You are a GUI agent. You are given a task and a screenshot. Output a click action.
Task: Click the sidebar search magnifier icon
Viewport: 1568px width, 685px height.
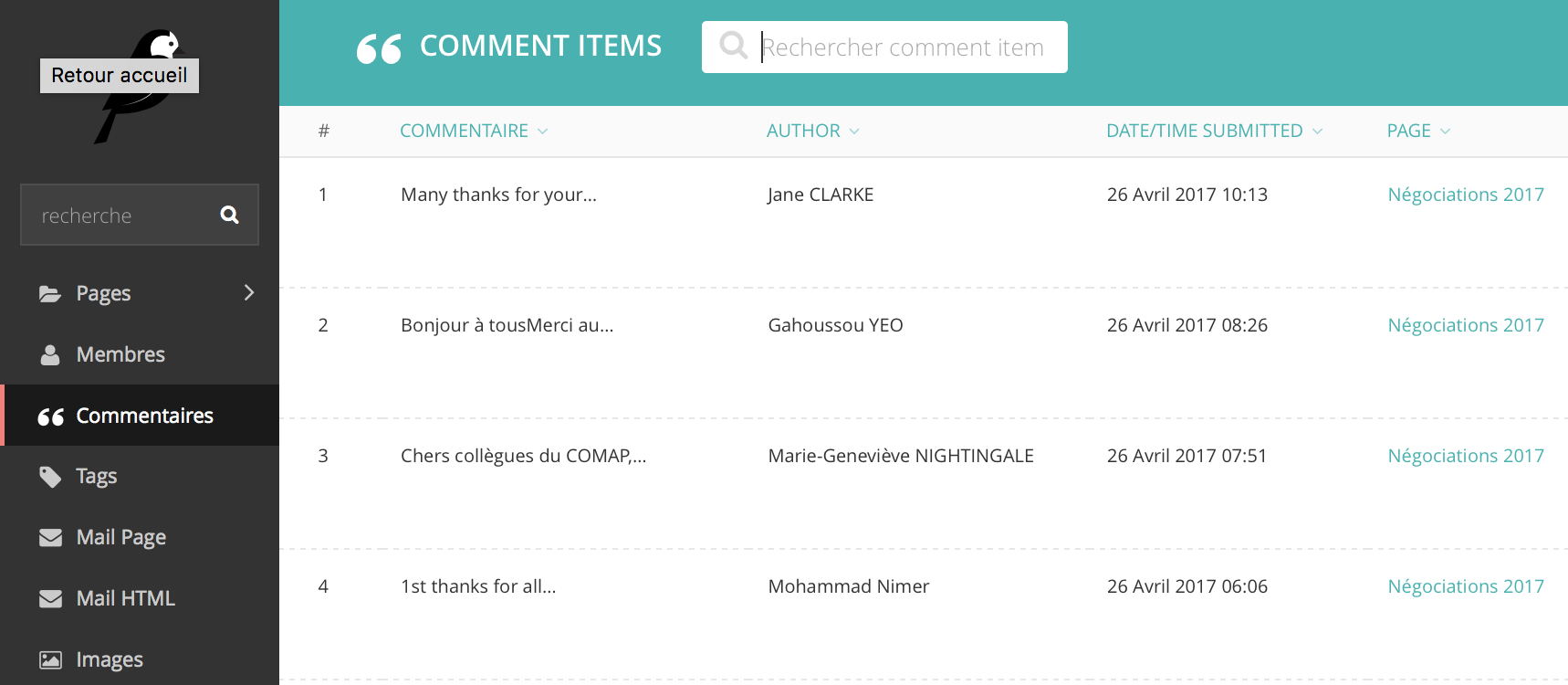point(228,215)
